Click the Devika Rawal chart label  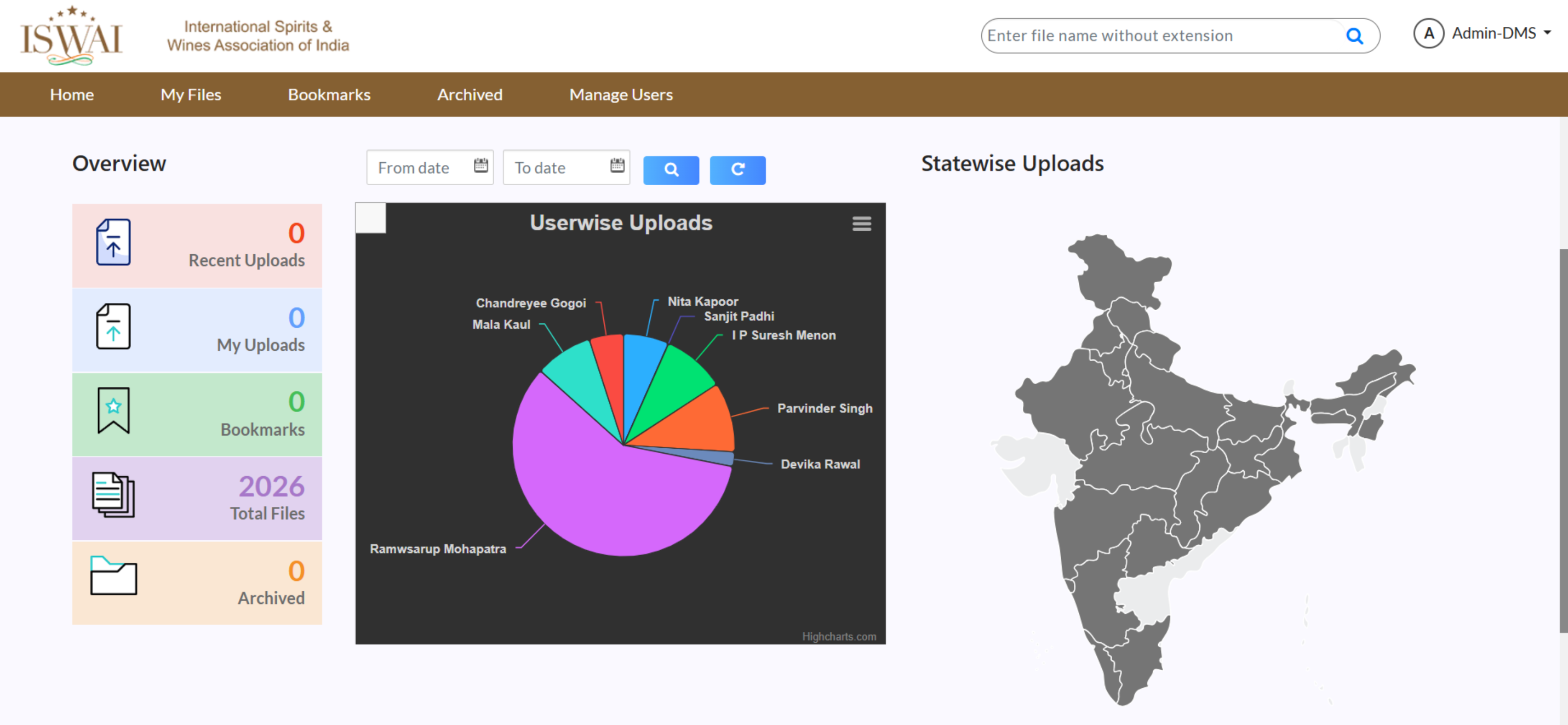pos(820,464)
